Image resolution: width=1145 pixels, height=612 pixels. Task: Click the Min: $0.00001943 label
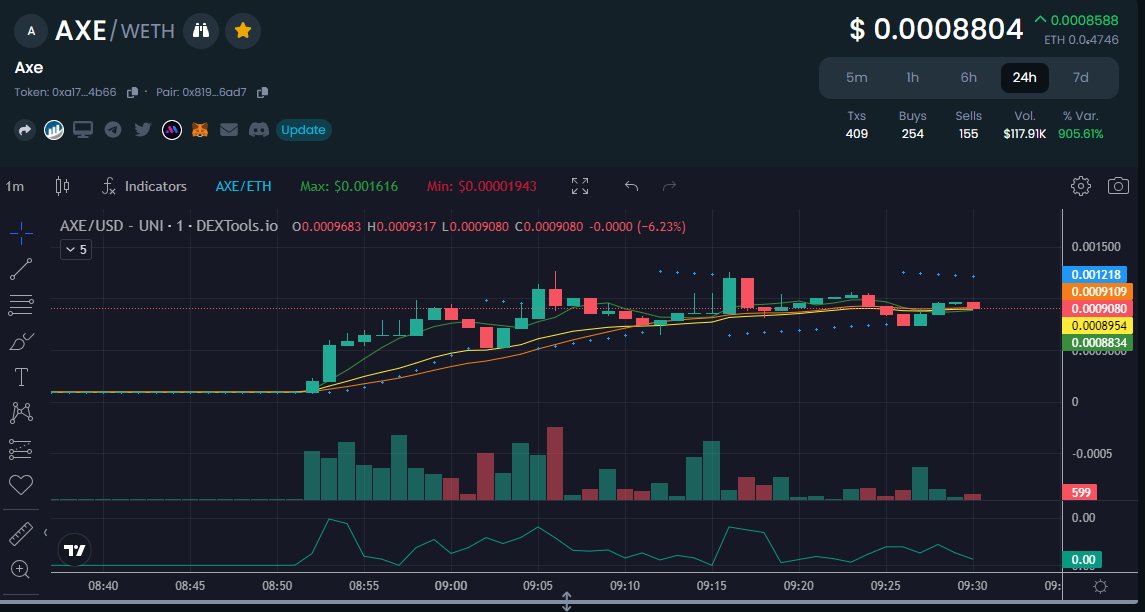point(481,186)
